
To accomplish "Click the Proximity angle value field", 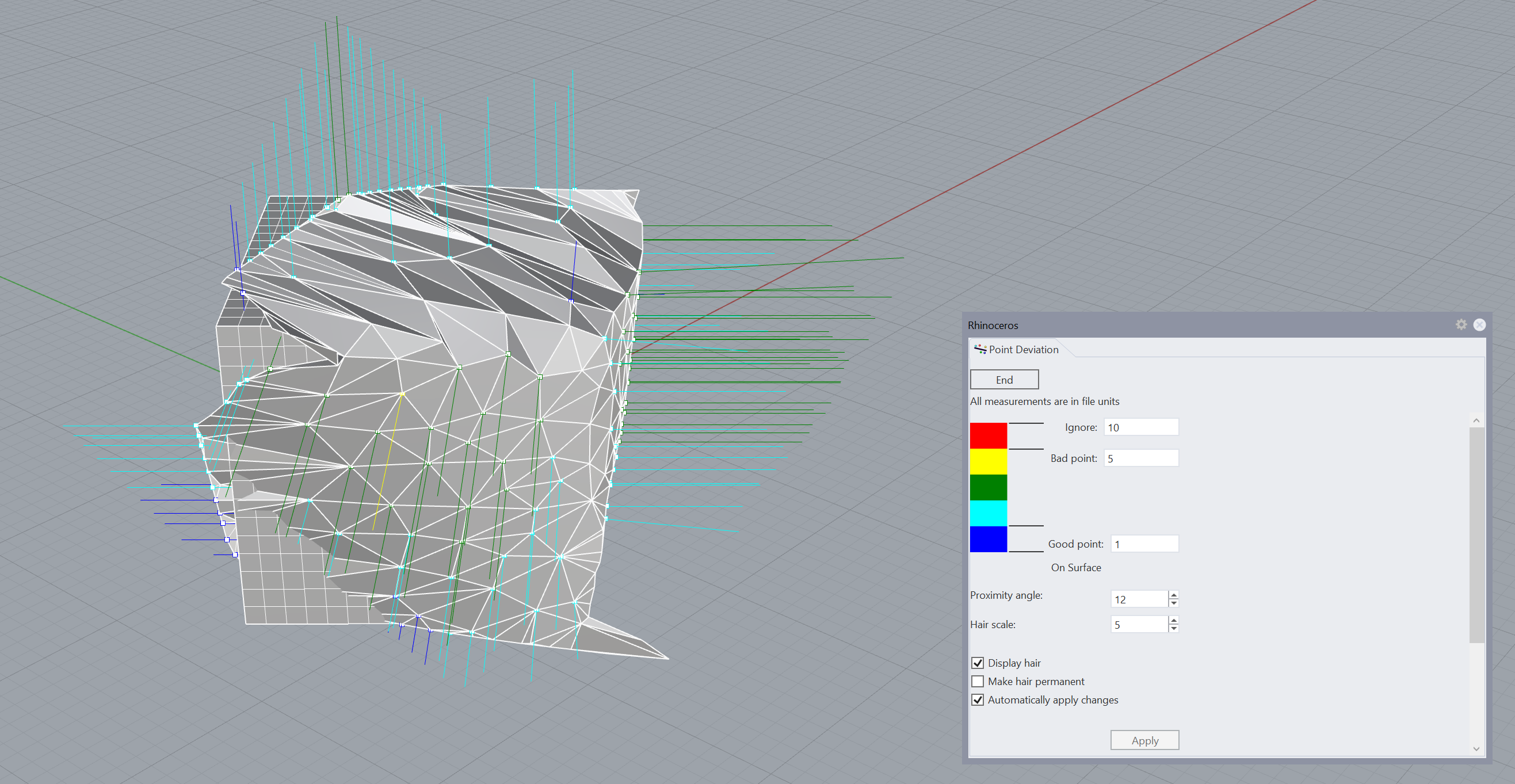I will [1139, 599].
